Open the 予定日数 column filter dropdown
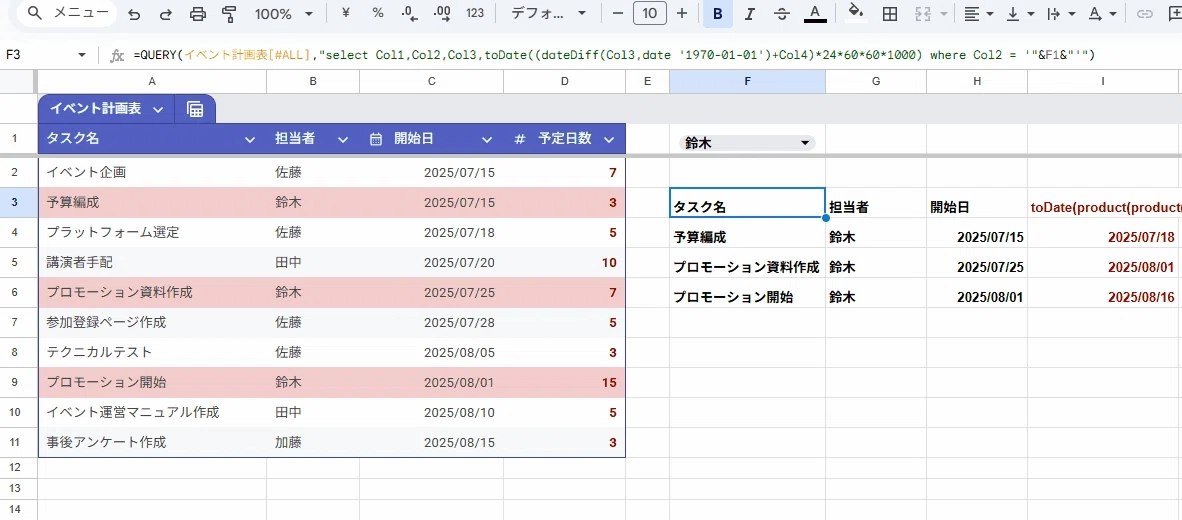The width and height of the screenshot is (1182, 520). point(609,139)
